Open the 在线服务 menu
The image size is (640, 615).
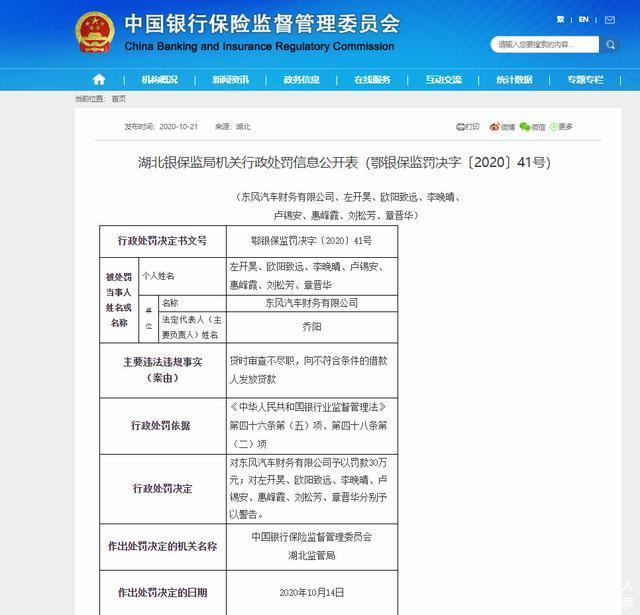click(372, 80)
